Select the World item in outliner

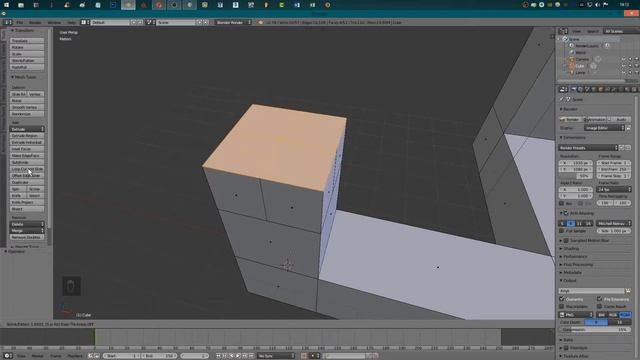(x=580, y=52)
